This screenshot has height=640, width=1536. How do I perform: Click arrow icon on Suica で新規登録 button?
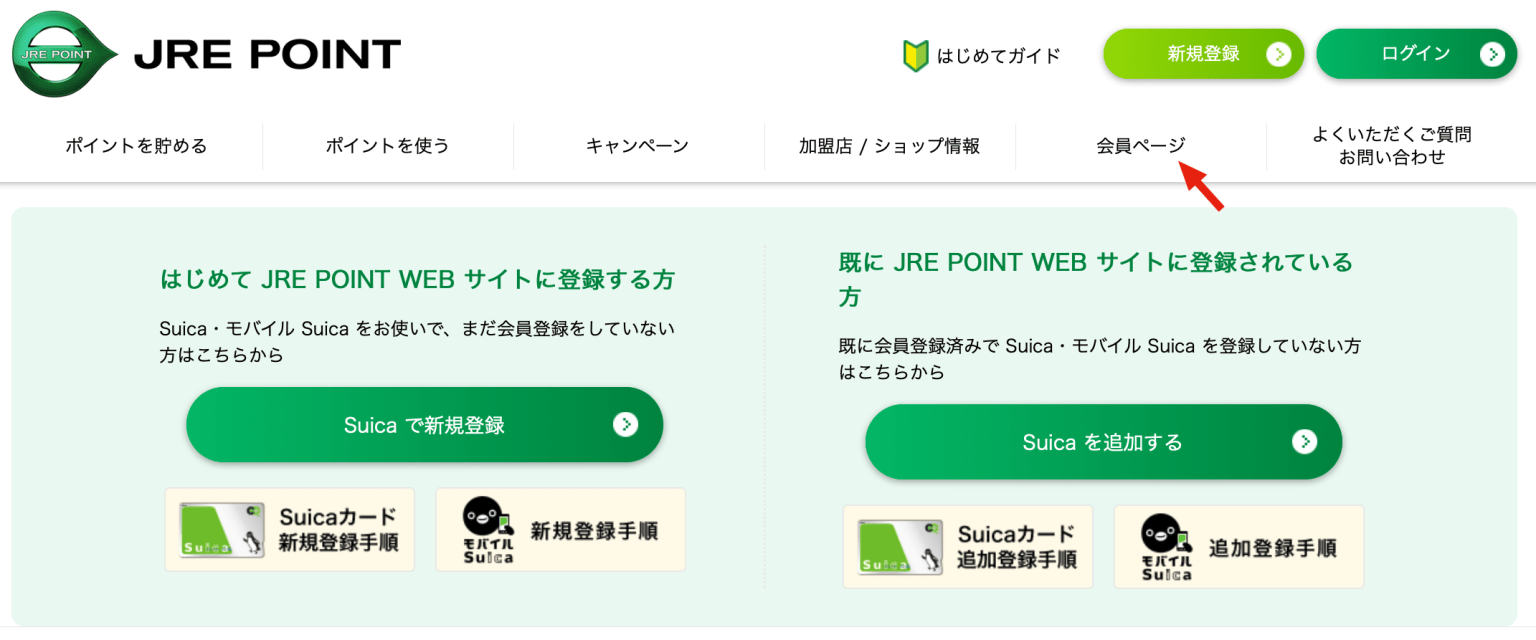point(625,425)
